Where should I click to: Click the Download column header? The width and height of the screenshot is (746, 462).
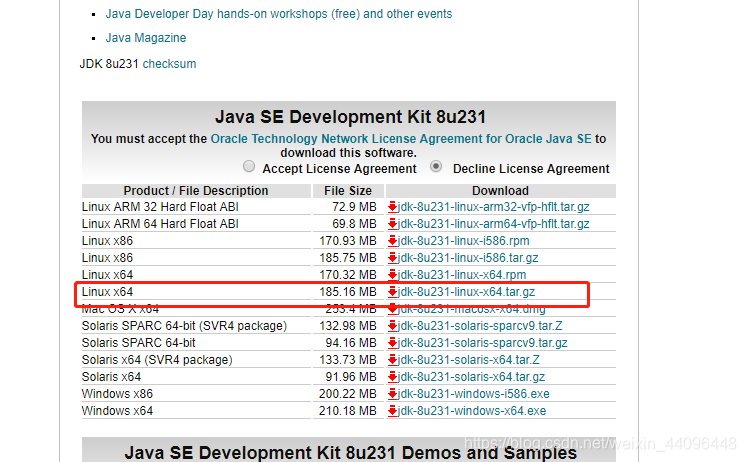tap(500, 191)
